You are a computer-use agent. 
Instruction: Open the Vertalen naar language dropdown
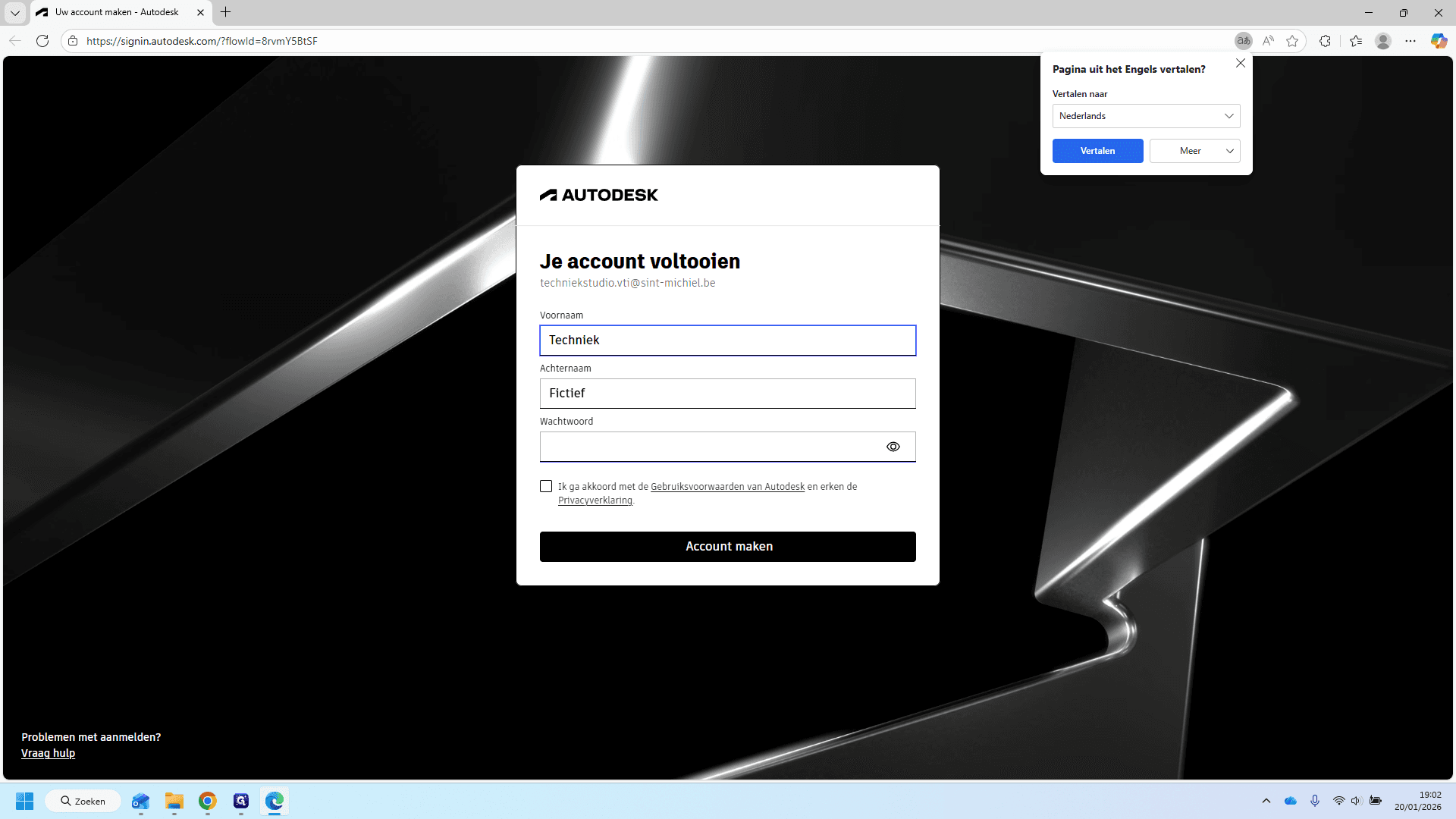click(1146, 116)
